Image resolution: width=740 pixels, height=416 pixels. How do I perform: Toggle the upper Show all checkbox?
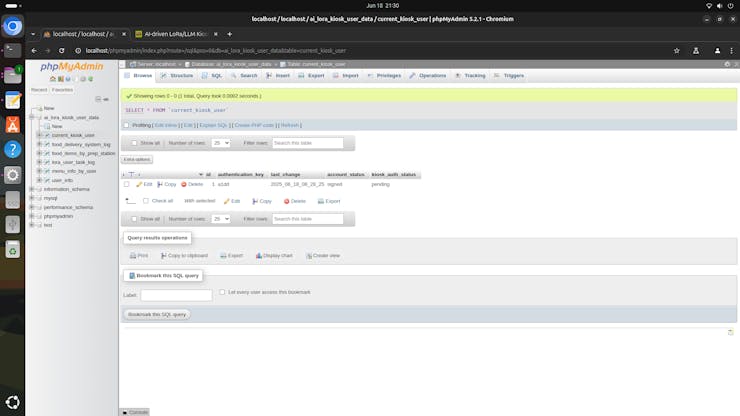134,143
